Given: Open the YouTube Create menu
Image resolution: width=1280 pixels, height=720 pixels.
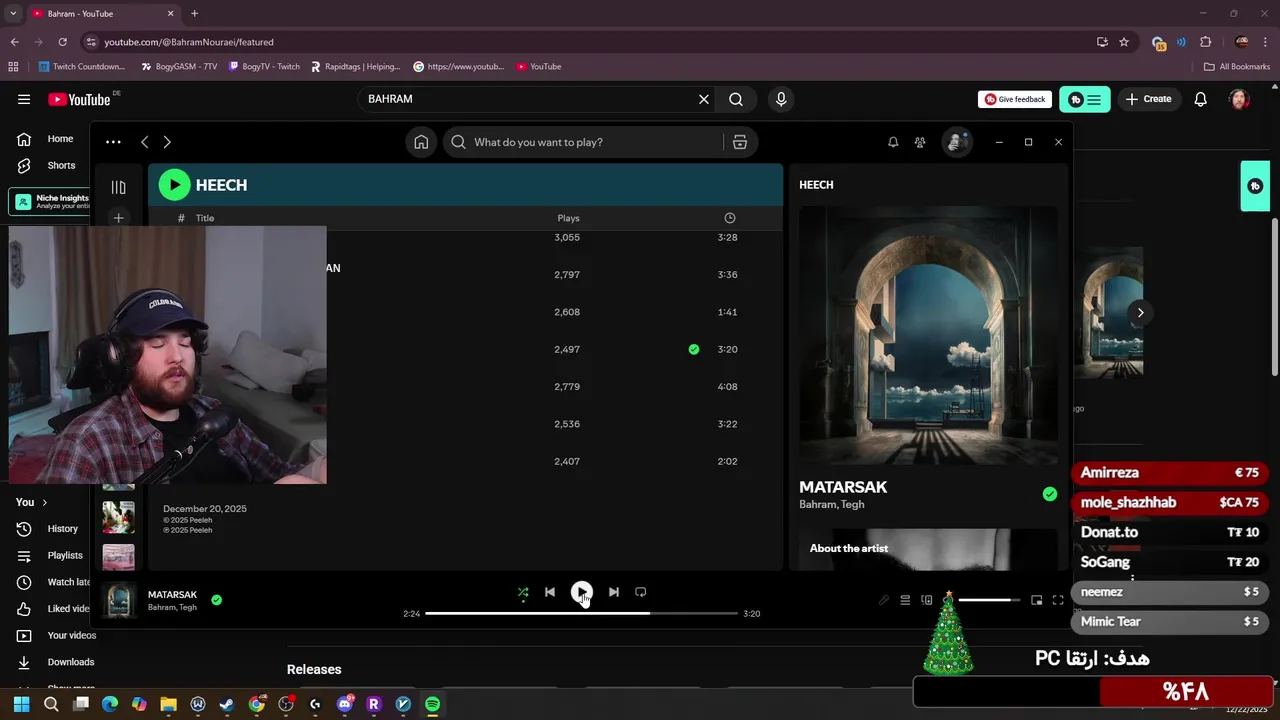Looking at the screenshot, I should point(1148,99).
